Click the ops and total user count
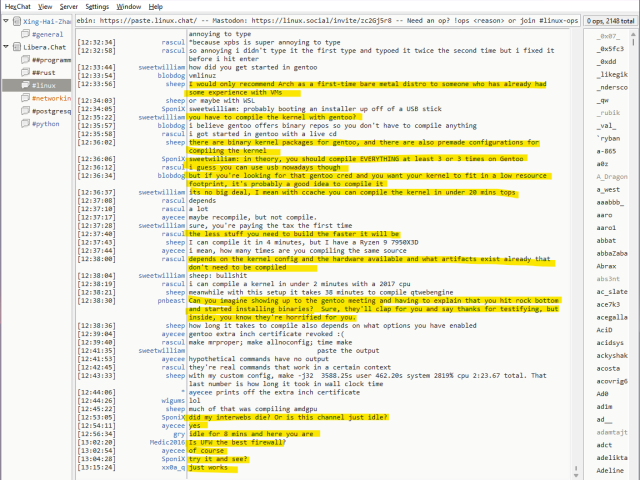This screenshot has width=640, height=480. [x=608, y=20]
